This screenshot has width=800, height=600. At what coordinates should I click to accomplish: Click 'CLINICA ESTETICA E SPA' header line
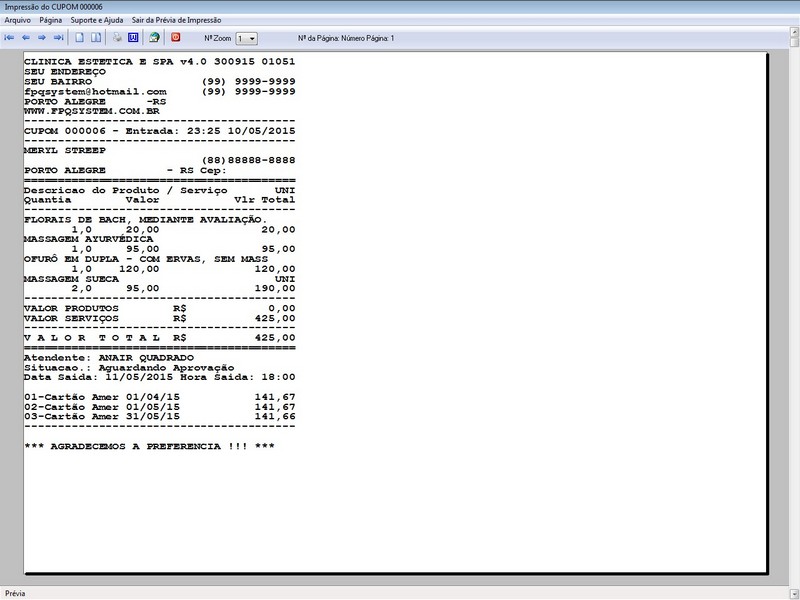[160, 62]
